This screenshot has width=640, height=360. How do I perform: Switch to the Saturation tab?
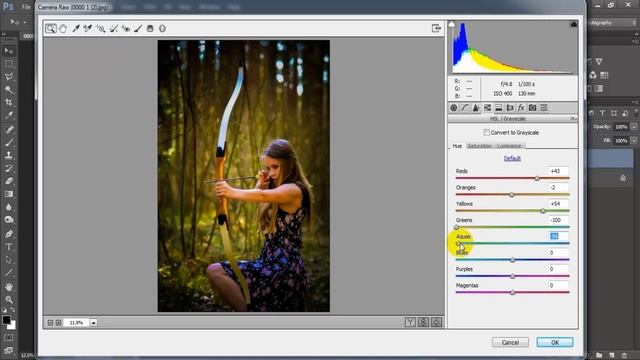480,146
